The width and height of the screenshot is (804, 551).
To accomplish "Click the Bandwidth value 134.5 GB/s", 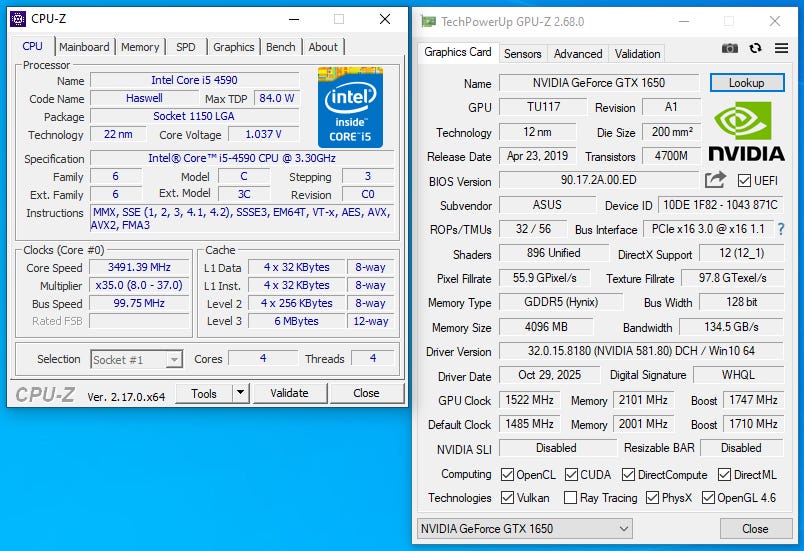I will (731, 326).
